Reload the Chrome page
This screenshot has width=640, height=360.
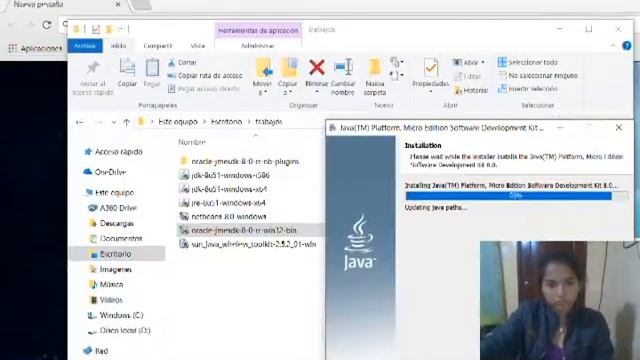pyautogui.click(x=47, y=25)
